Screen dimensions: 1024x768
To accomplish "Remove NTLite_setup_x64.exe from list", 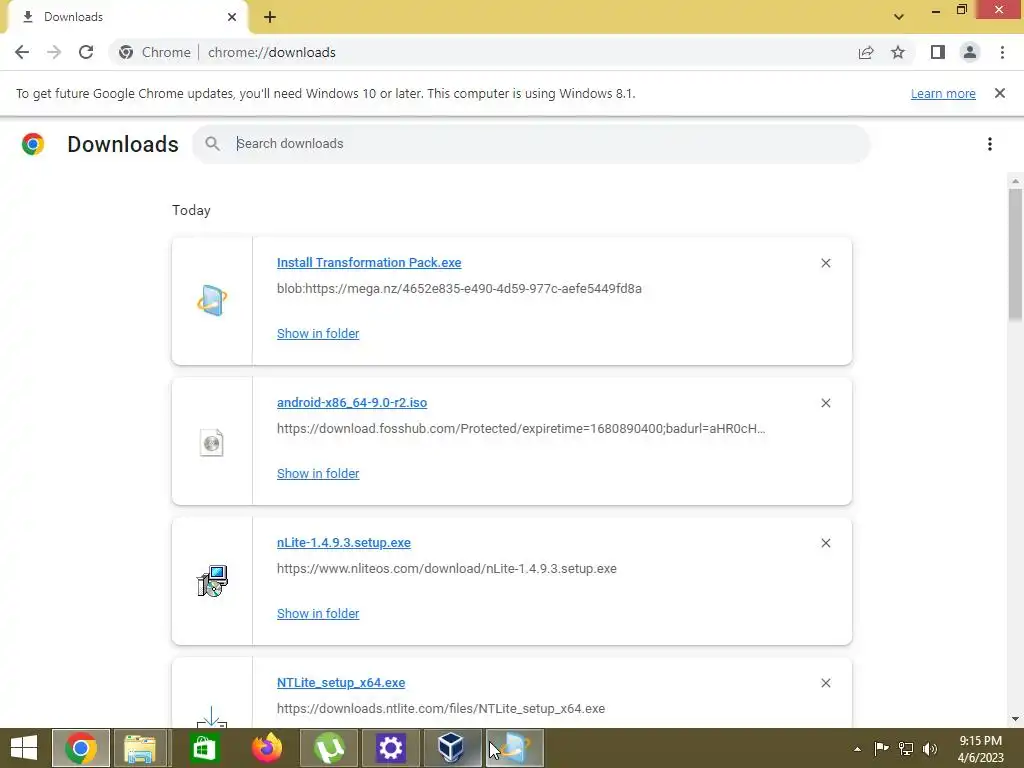I will [825, 683].
